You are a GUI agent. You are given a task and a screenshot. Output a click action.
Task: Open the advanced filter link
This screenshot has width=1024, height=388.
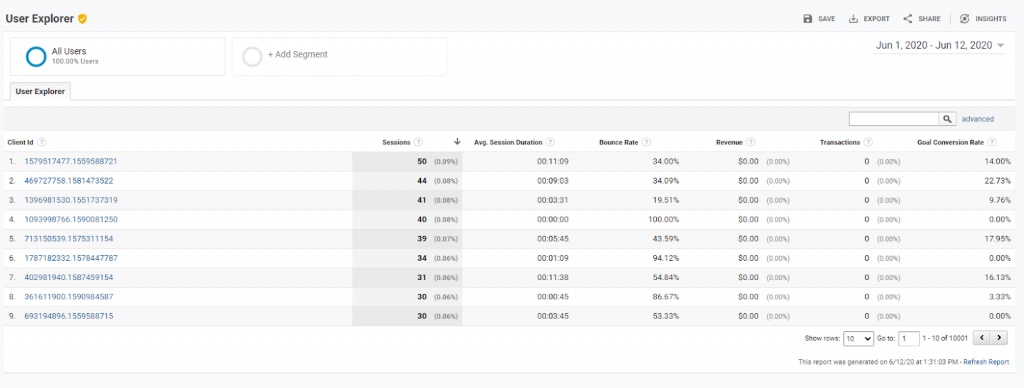978,119
